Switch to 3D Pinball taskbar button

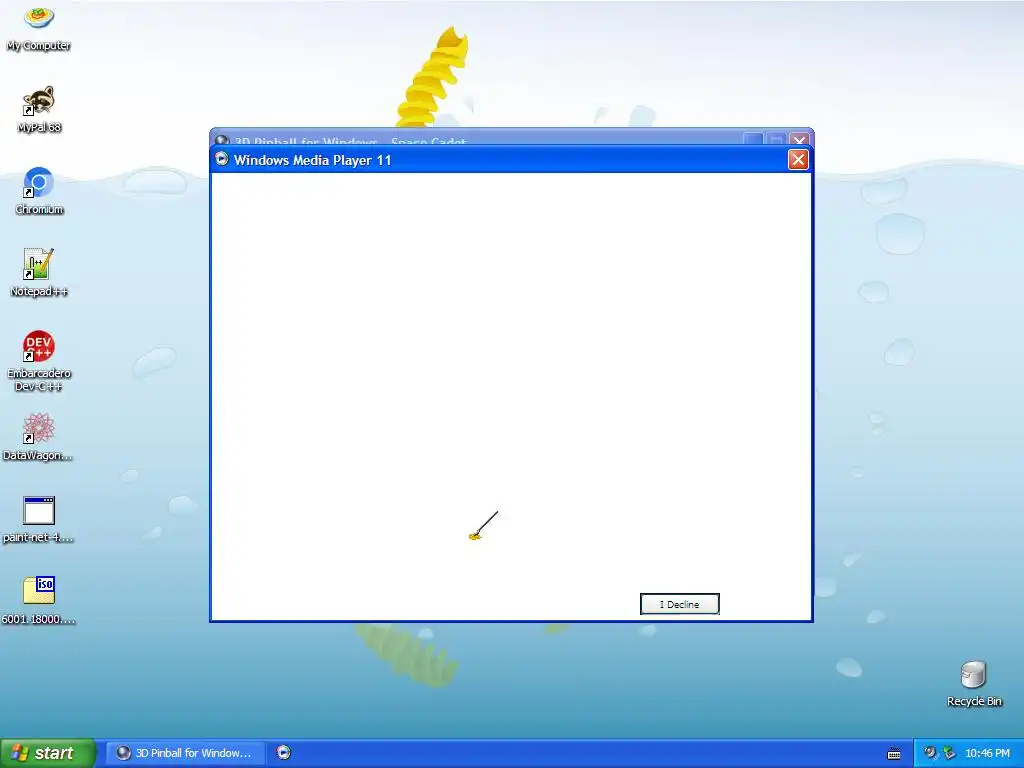point(185,753)
